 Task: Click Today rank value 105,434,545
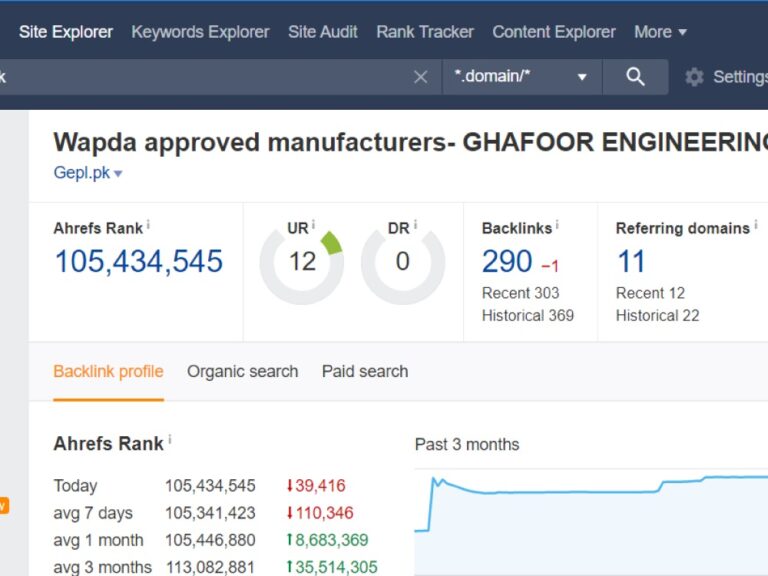pos(210,486)
